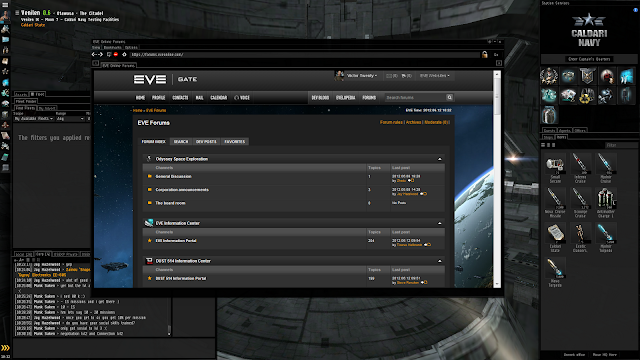Select the Exotic Dancers item

click(x=580, y=238)
